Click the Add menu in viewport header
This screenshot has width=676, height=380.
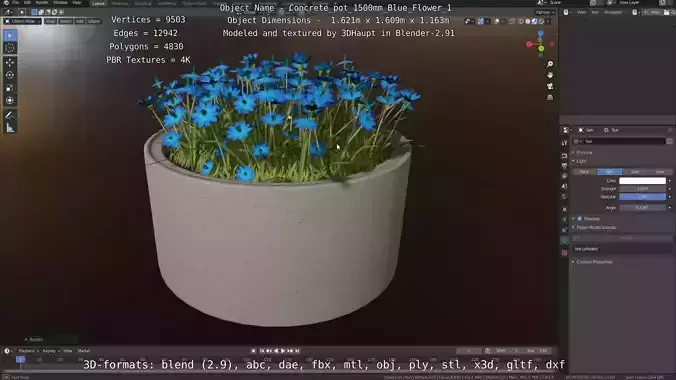pyautogui.click(x=80, y=21)
